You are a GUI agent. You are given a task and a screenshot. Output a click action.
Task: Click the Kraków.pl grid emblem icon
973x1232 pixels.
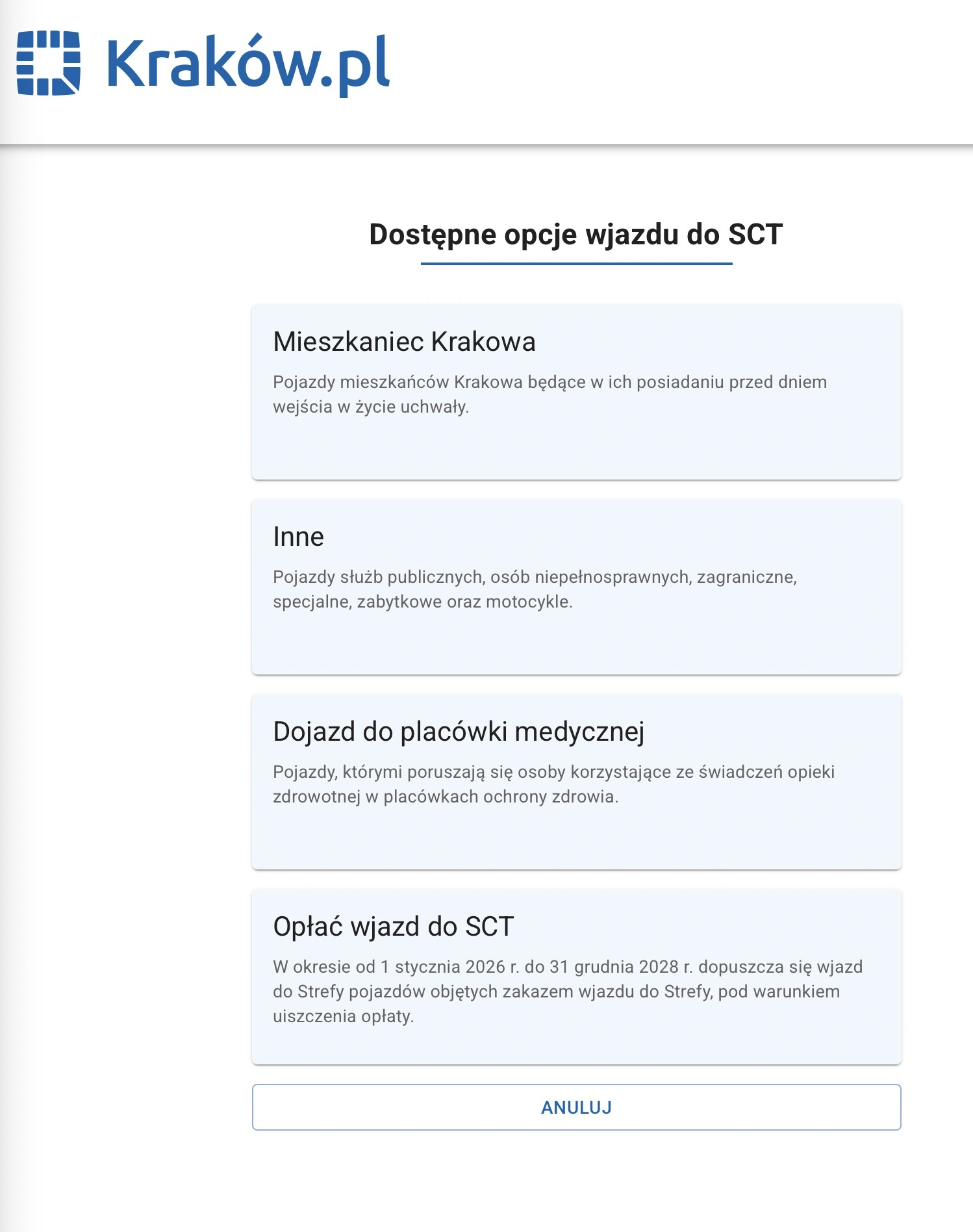tap(48, 62)
